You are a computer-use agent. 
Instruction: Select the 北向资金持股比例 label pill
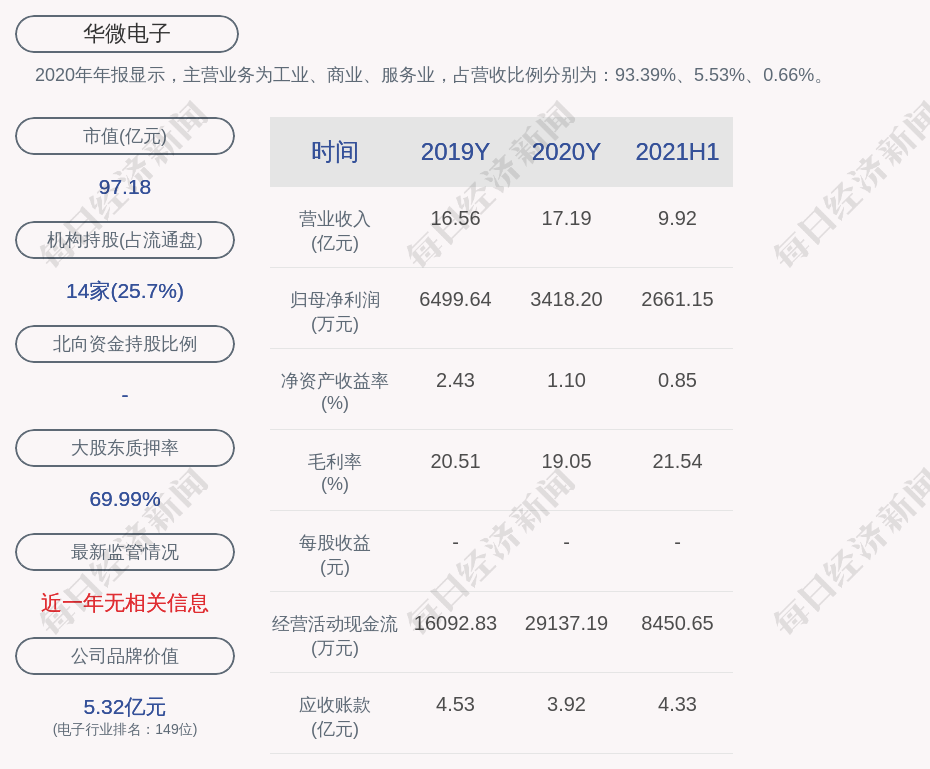coord(125,344)
